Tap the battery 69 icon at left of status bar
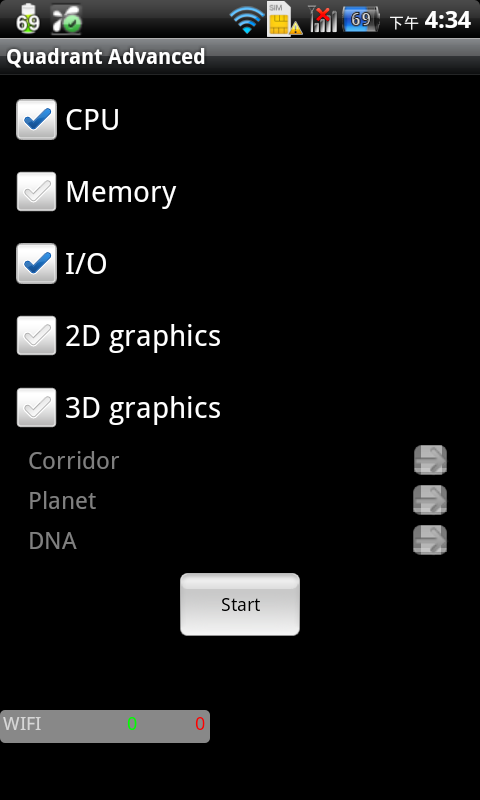The image size is (480, 800). pyautogui.click(x=28, y=19)
